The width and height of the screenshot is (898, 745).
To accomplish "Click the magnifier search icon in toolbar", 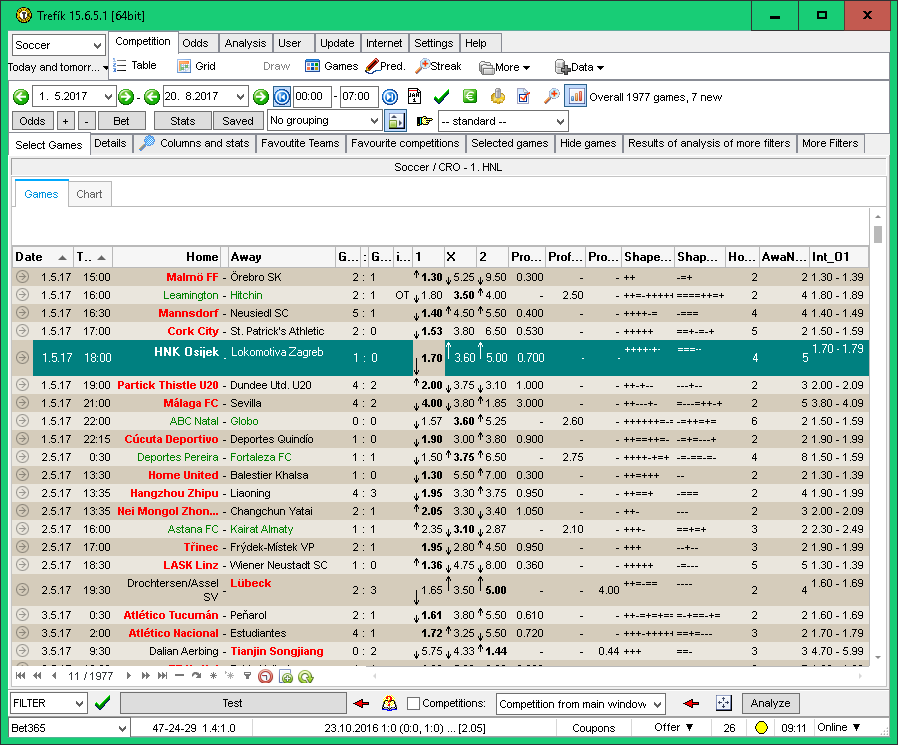I will coord(551,97).
